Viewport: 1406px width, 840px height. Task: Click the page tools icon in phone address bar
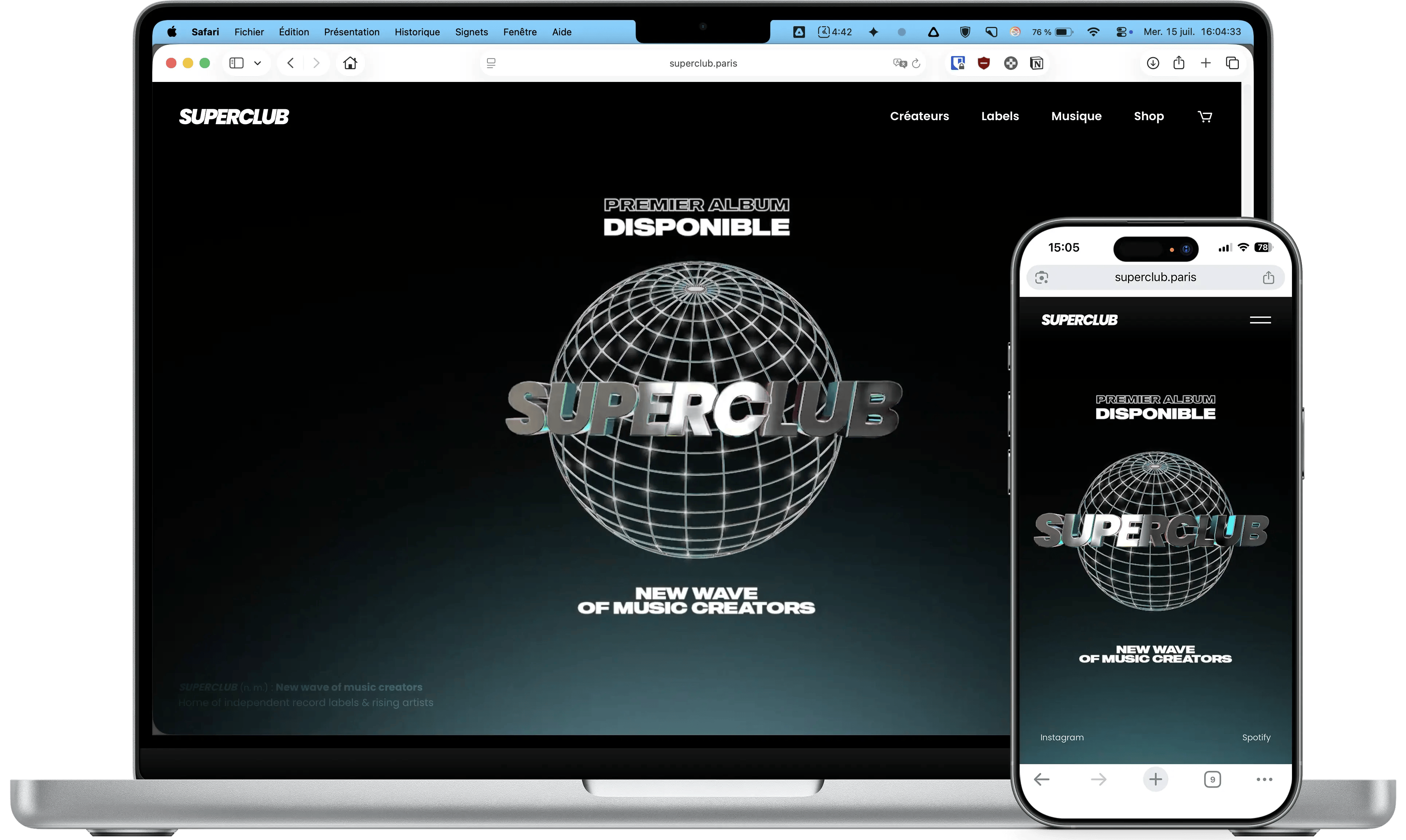coord(1041,277)
